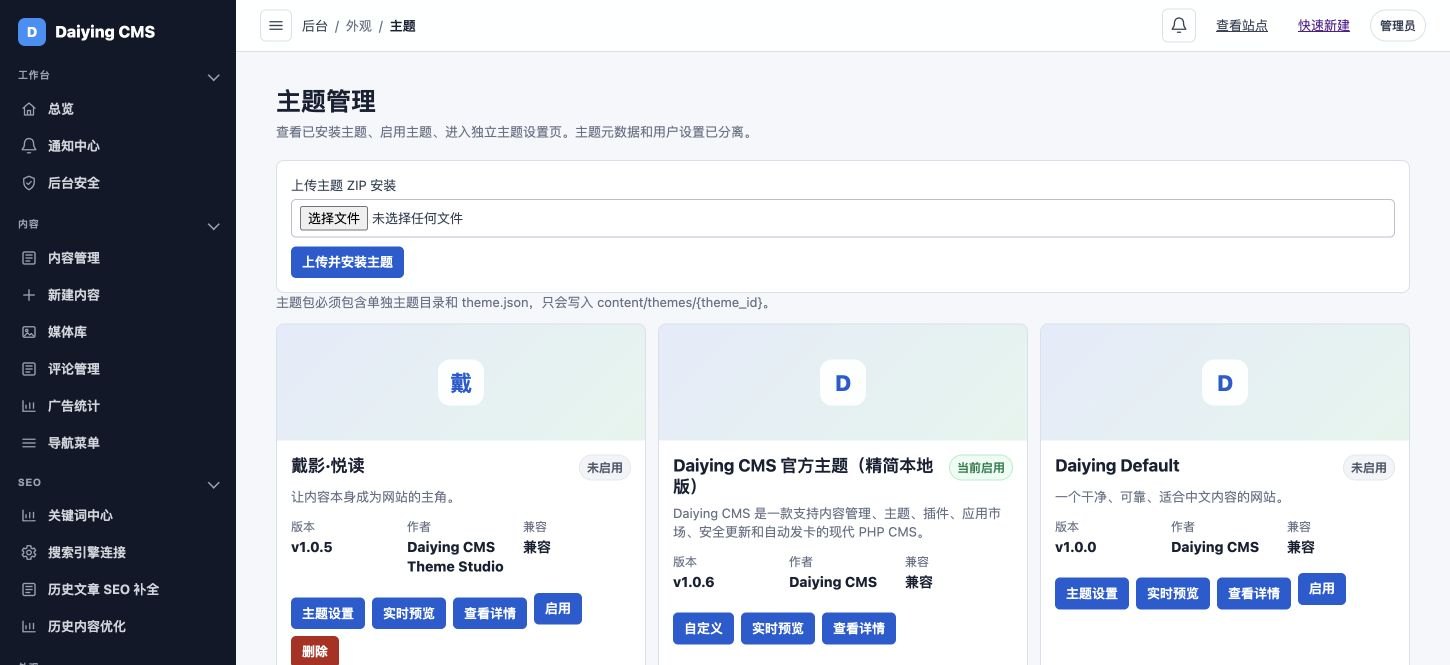
Task: Click the 后台 breadcrumb link
Action: point(315,26)
